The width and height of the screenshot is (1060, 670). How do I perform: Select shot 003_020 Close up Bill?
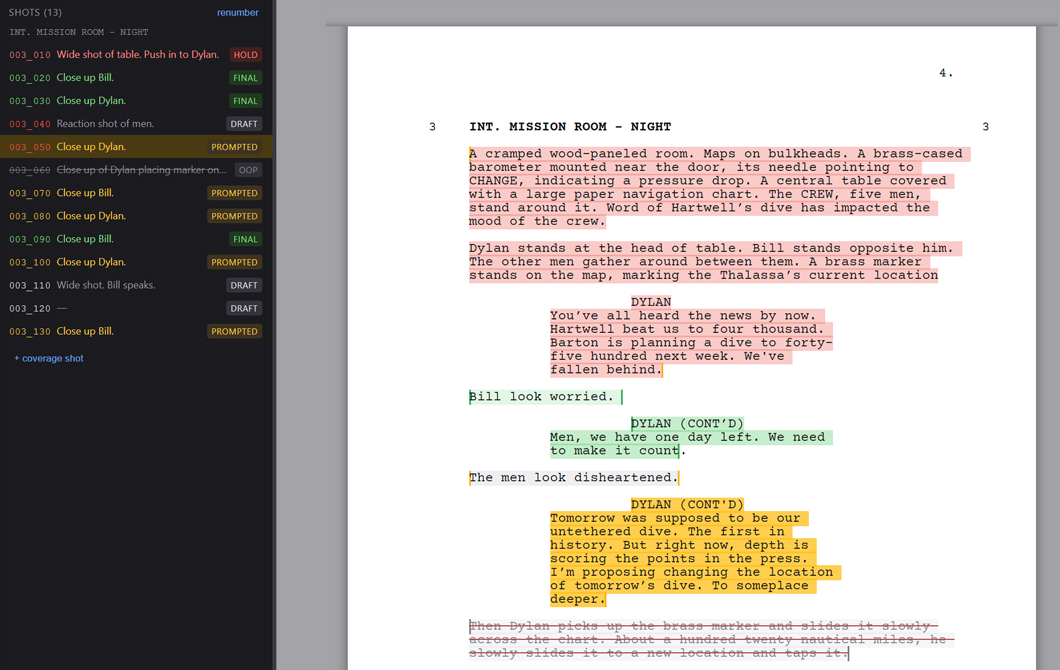point(135,78)
